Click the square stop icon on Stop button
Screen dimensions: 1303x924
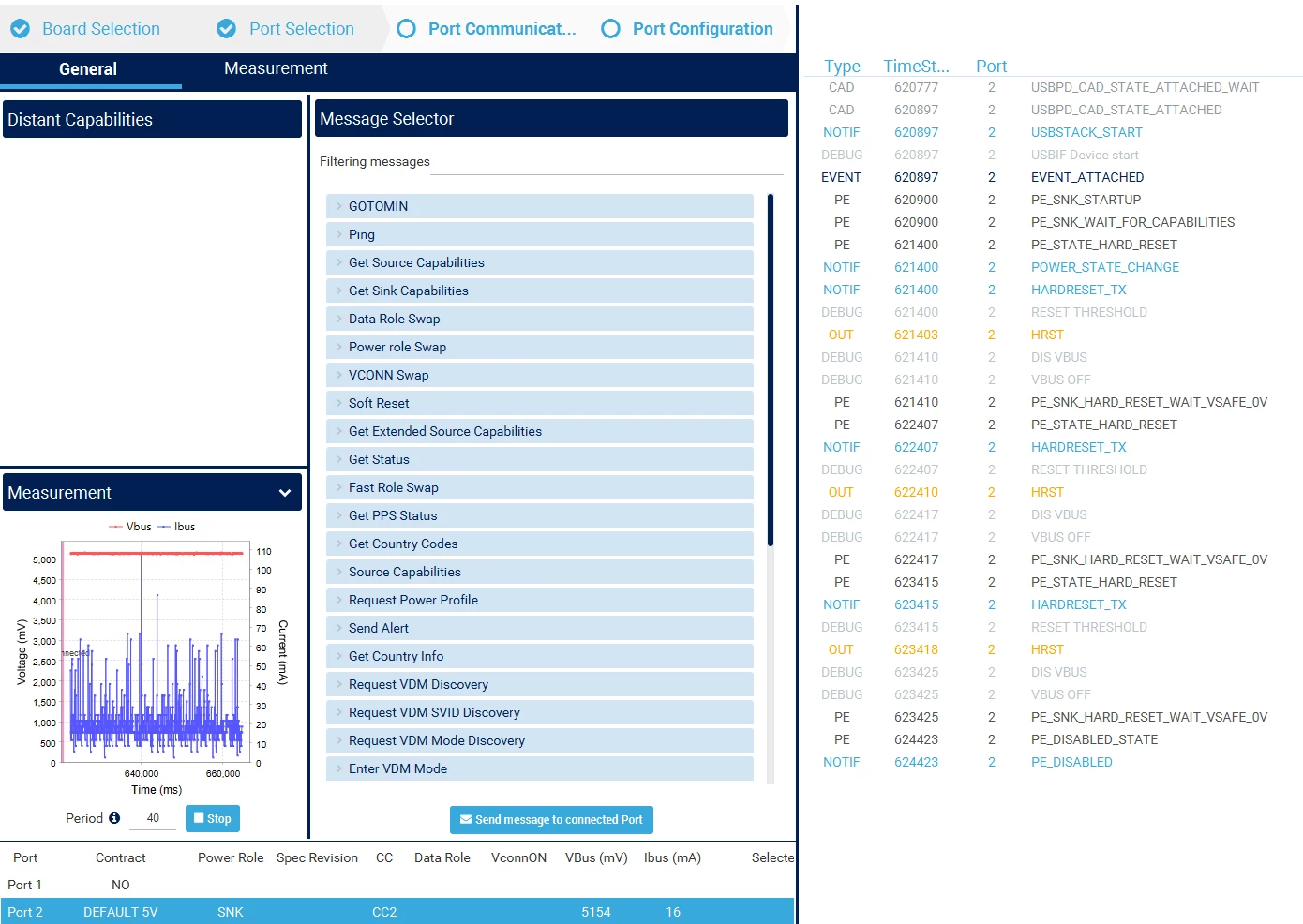tap(199, 818)
